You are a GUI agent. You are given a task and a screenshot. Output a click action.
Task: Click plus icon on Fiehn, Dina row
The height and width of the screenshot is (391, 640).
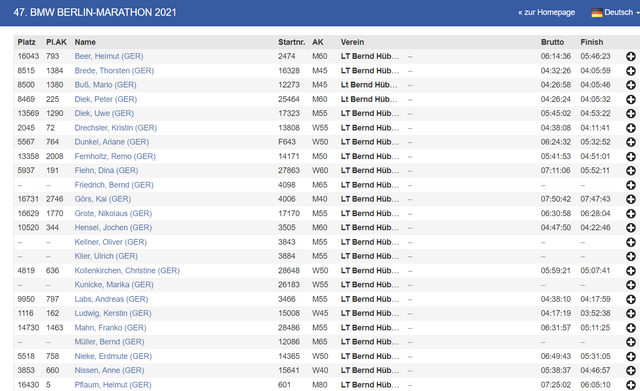[631, 171]
